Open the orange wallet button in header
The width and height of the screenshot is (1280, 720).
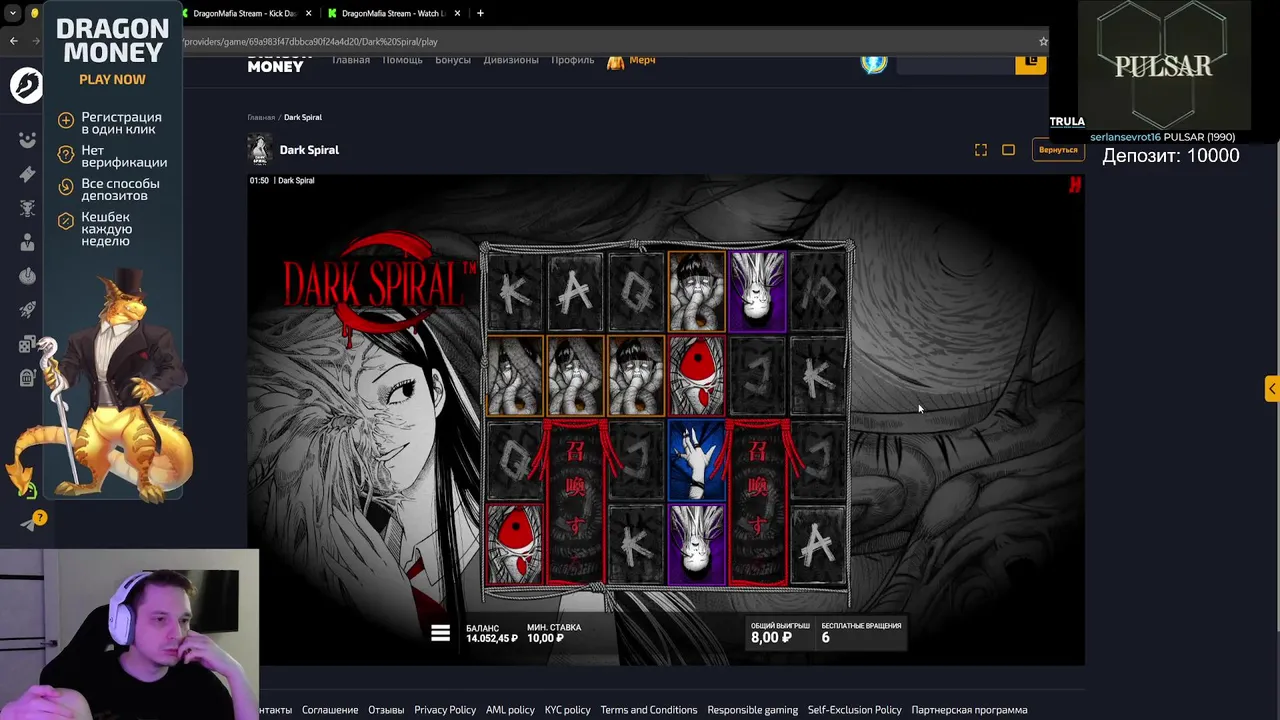click(1030, 62)
